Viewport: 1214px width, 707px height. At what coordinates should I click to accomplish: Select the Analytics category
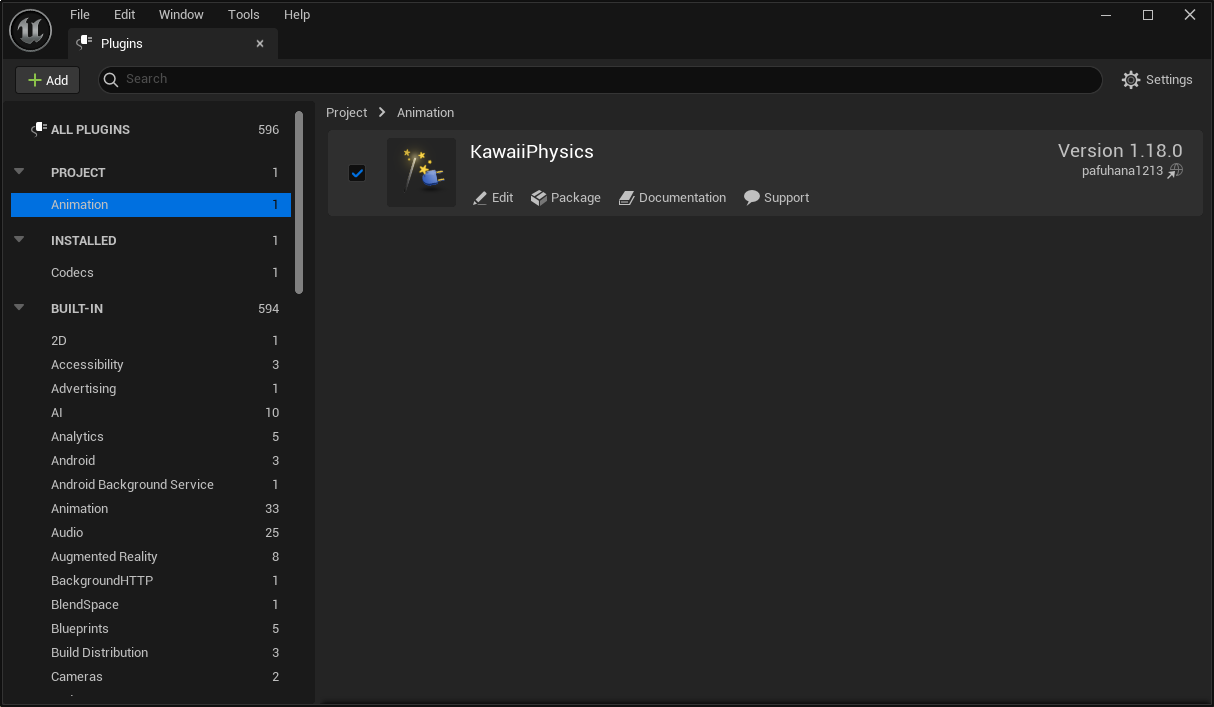[x=151, y=437]
